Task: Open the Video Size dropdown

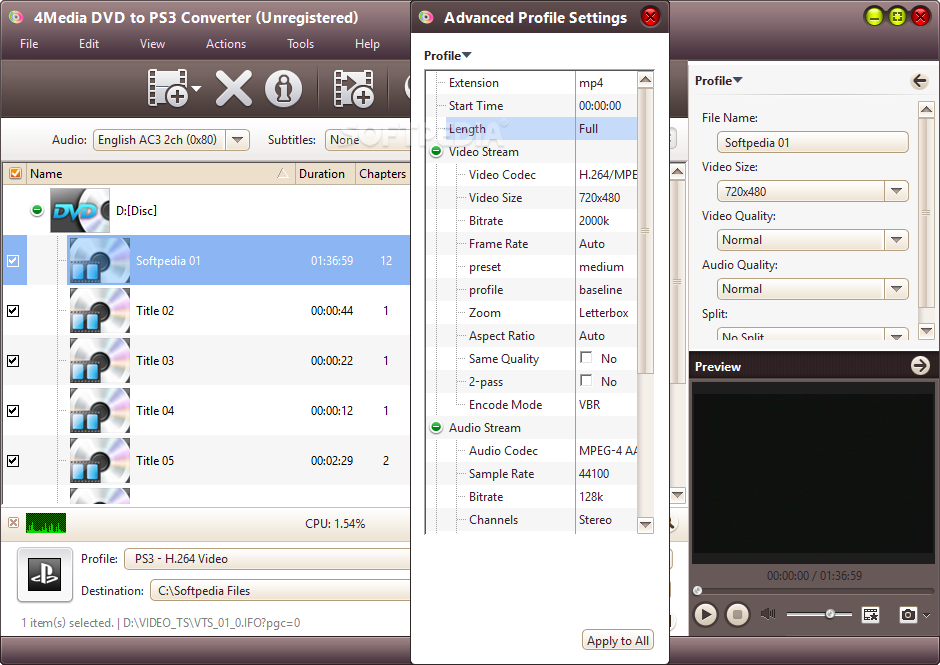Action: (x=896, y=191)
